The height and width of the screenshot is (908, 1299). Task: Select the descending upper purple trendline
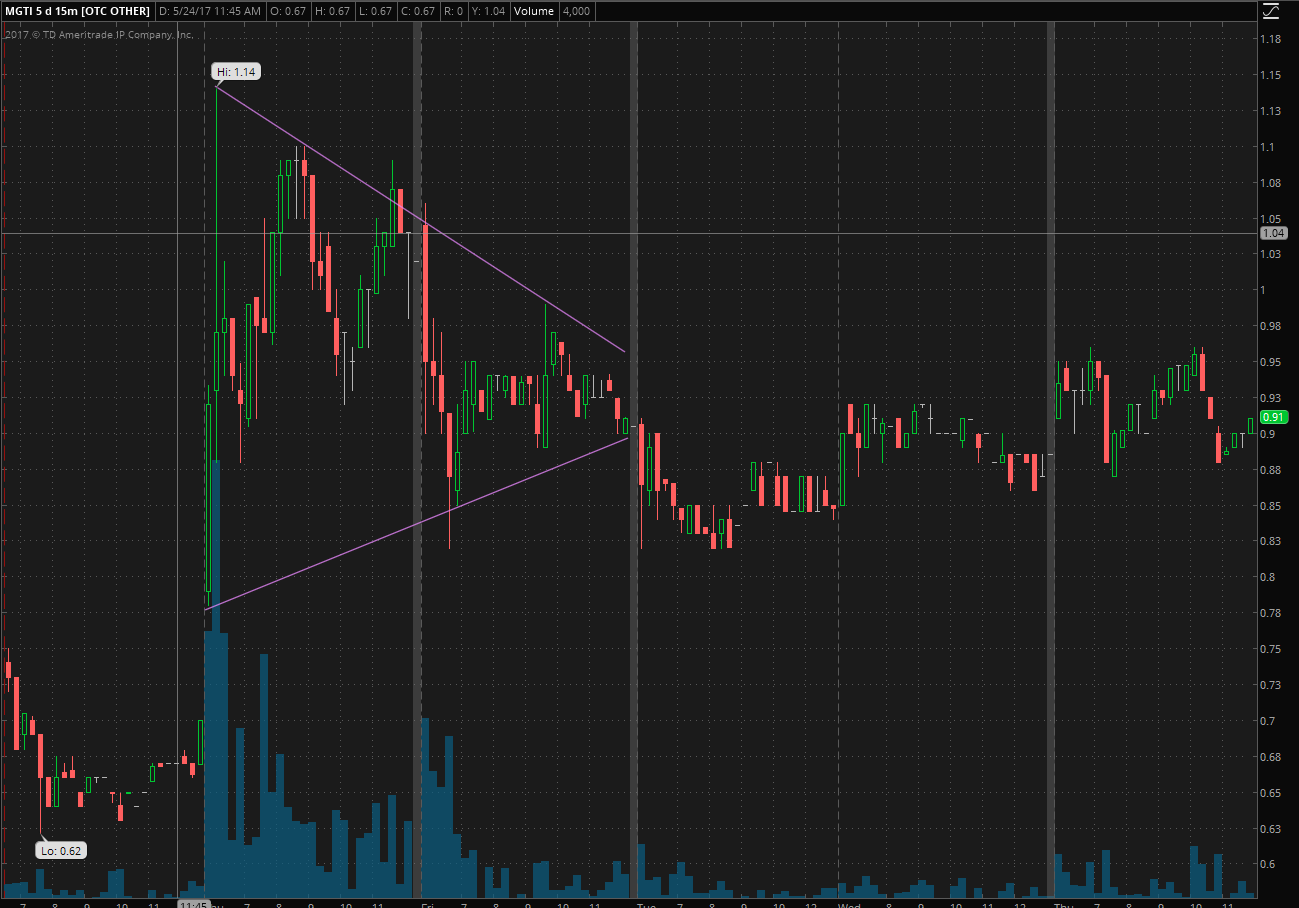pyautogui.click(x=420, y=220)
